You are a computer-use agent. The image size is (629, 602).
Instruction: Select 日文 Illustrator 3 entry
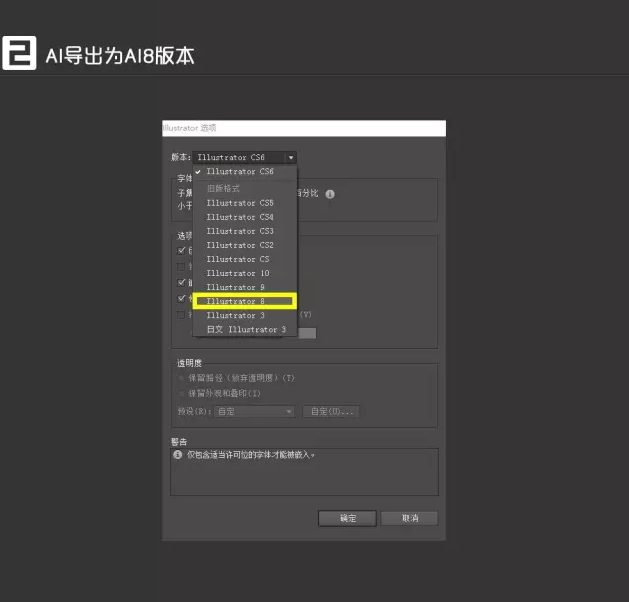[245, 329]
